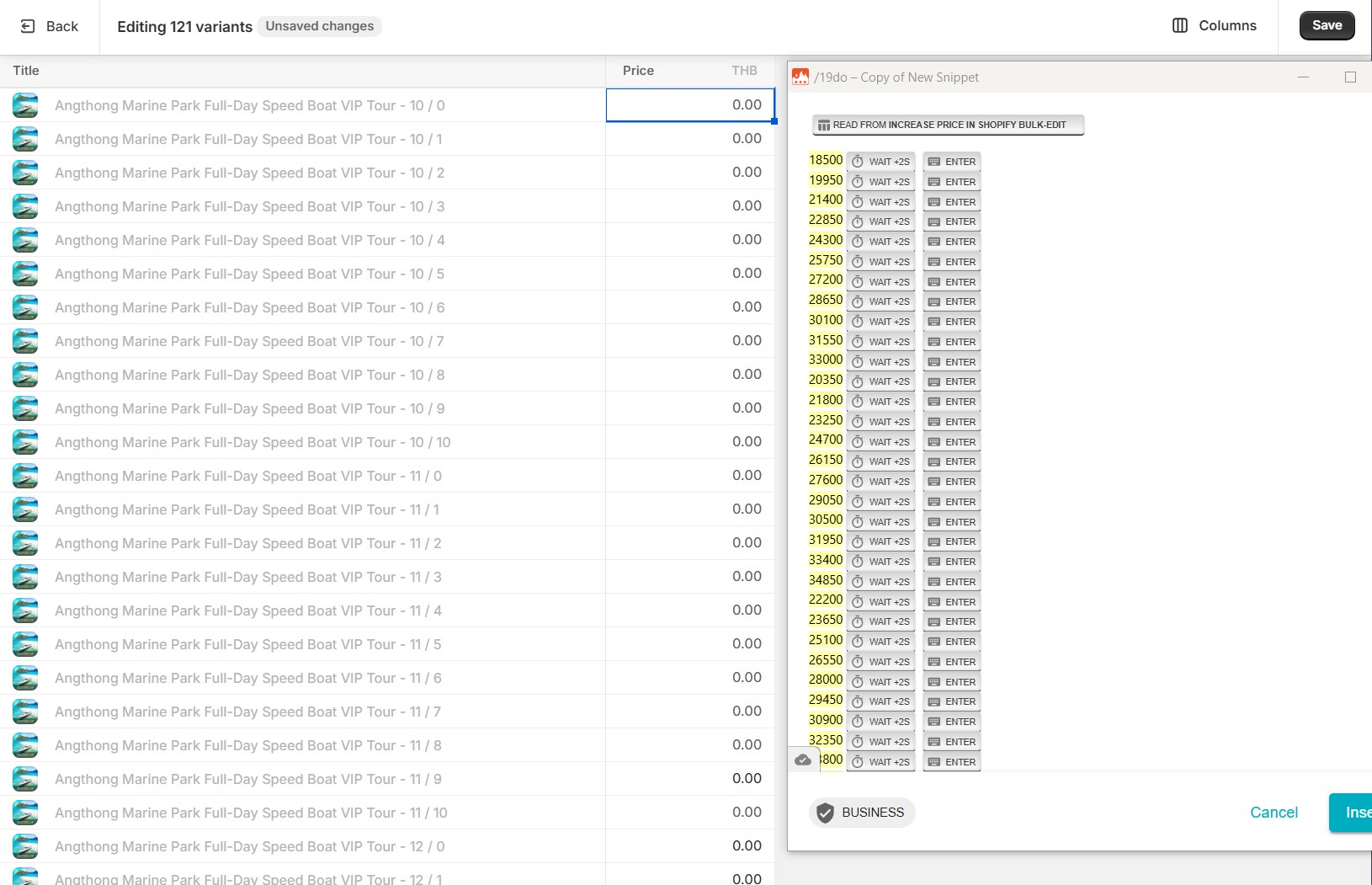
Task: Click the shield icon in BUSINESS badge
Action: click(x=826, y=813)
